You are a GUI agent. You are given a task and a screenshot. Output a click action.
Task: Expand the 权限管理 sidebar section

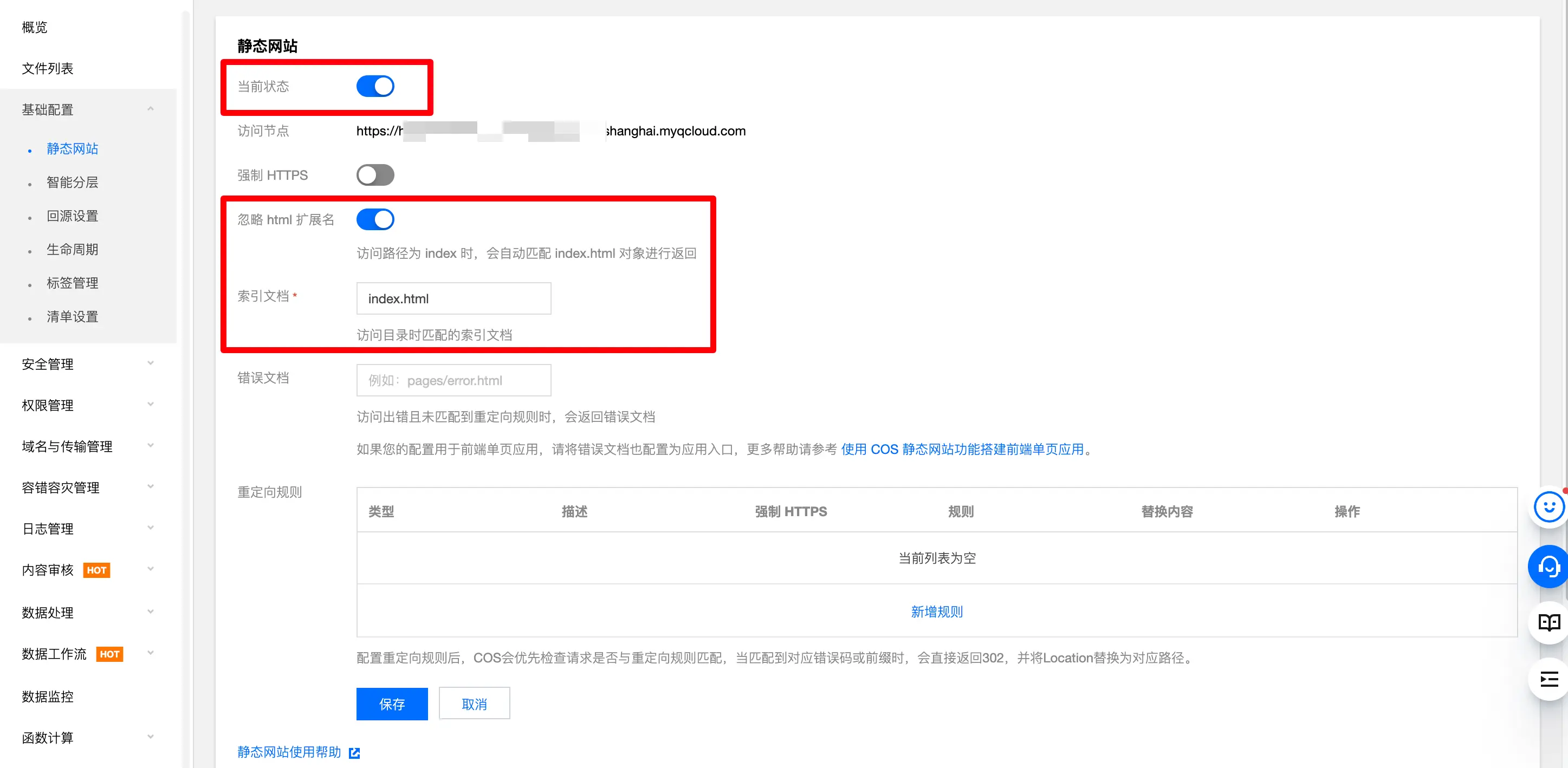[150, 405]
